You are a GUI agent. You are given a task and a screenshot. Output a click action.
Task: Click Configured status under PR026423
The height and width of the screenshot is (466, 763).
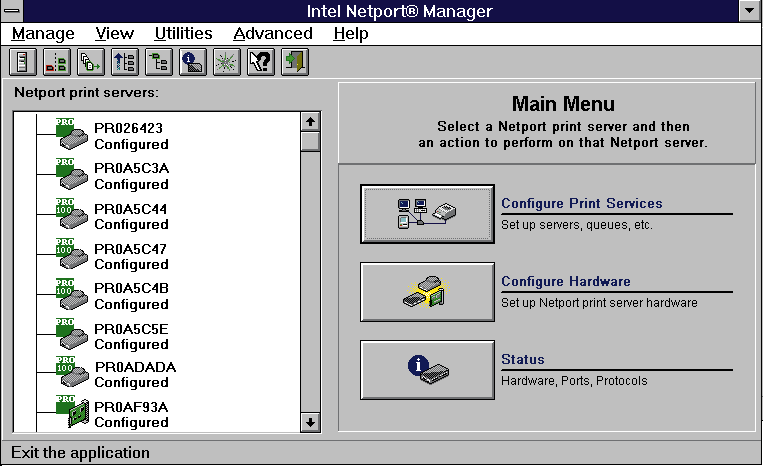[131, 144]
